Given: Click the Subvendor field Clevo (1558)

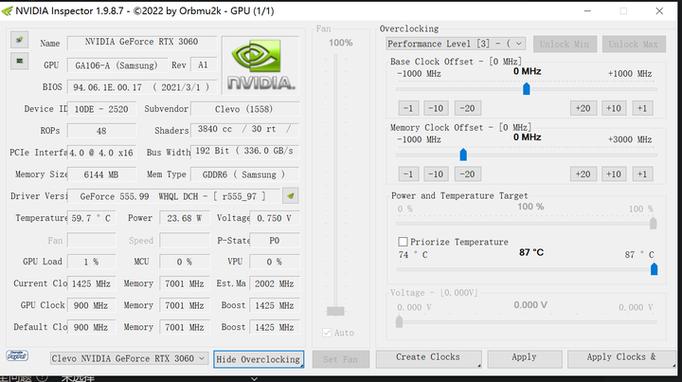Looking at the screenshot, I should (244, 109).
